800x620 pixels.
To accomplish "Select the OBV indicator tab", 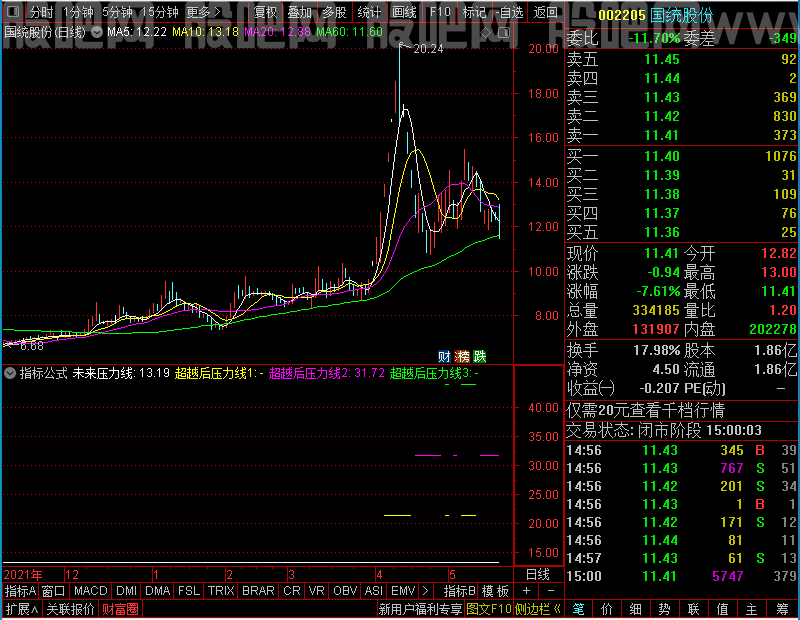I will coord(345,591).
